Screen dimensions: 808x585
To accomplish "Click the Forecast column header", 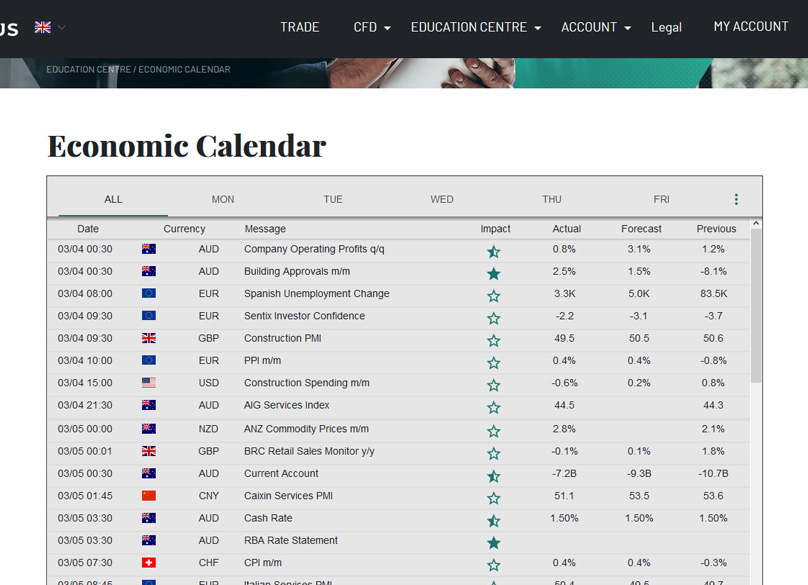I will [x=641, y=229].
